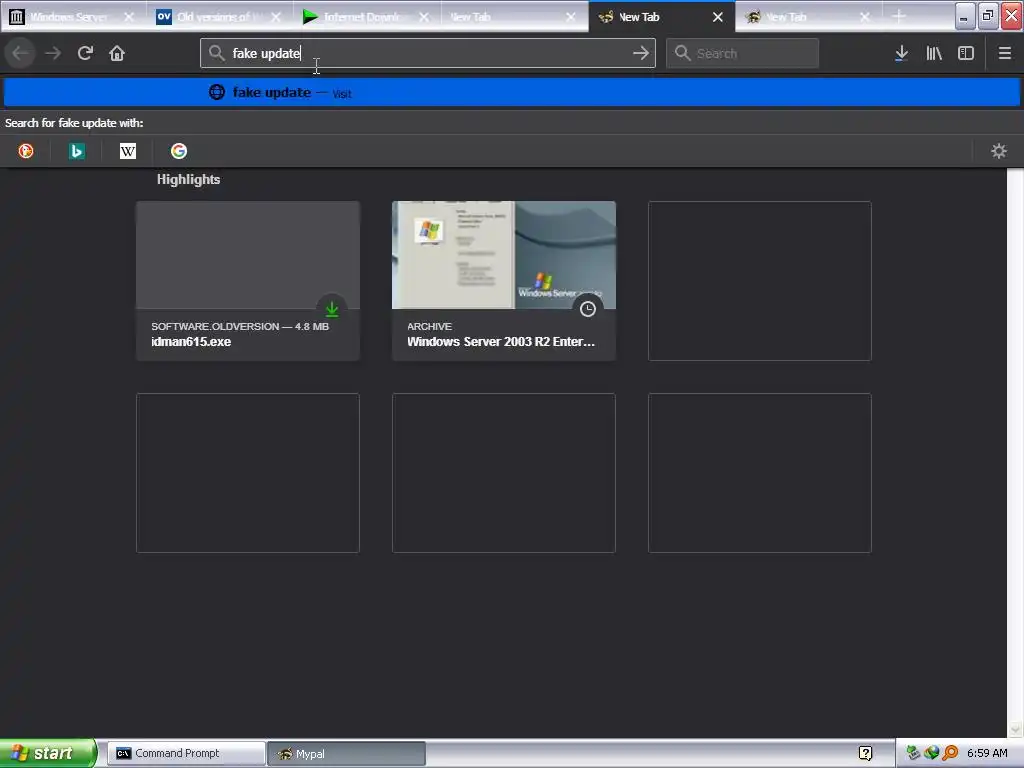The height and width of the screenshot is (768, 1024).
Task: Select the Mypal taskbar button
Action: pos(347,753)
